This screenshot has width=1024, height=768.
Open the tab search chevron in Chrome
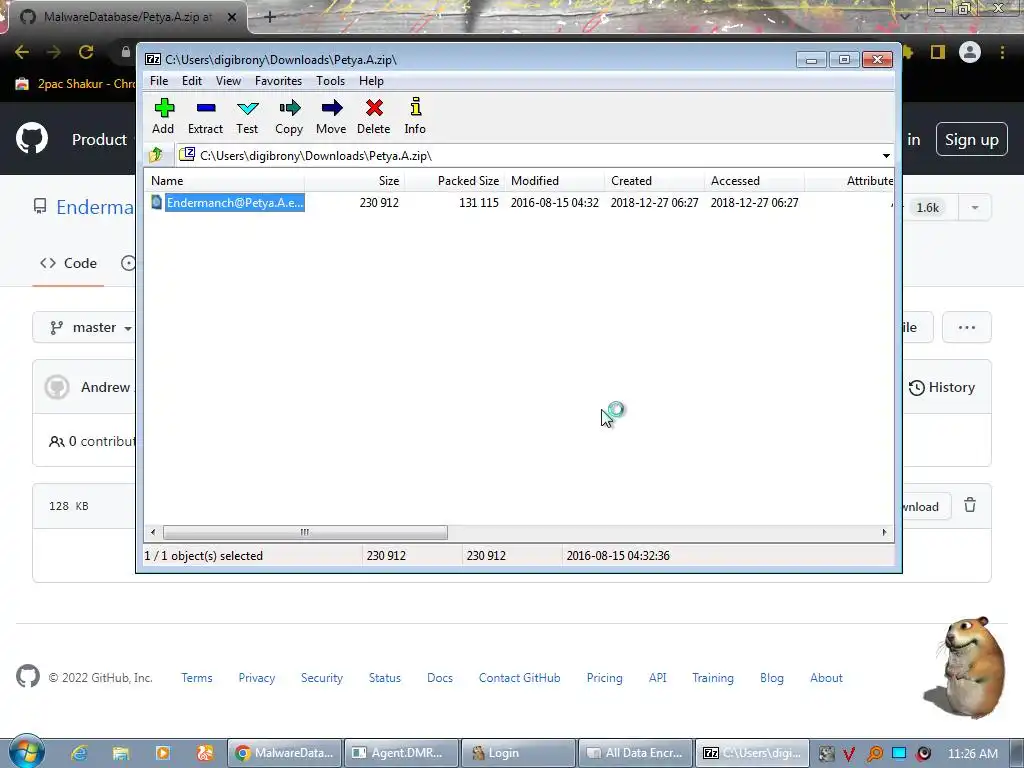click(905, 16)
